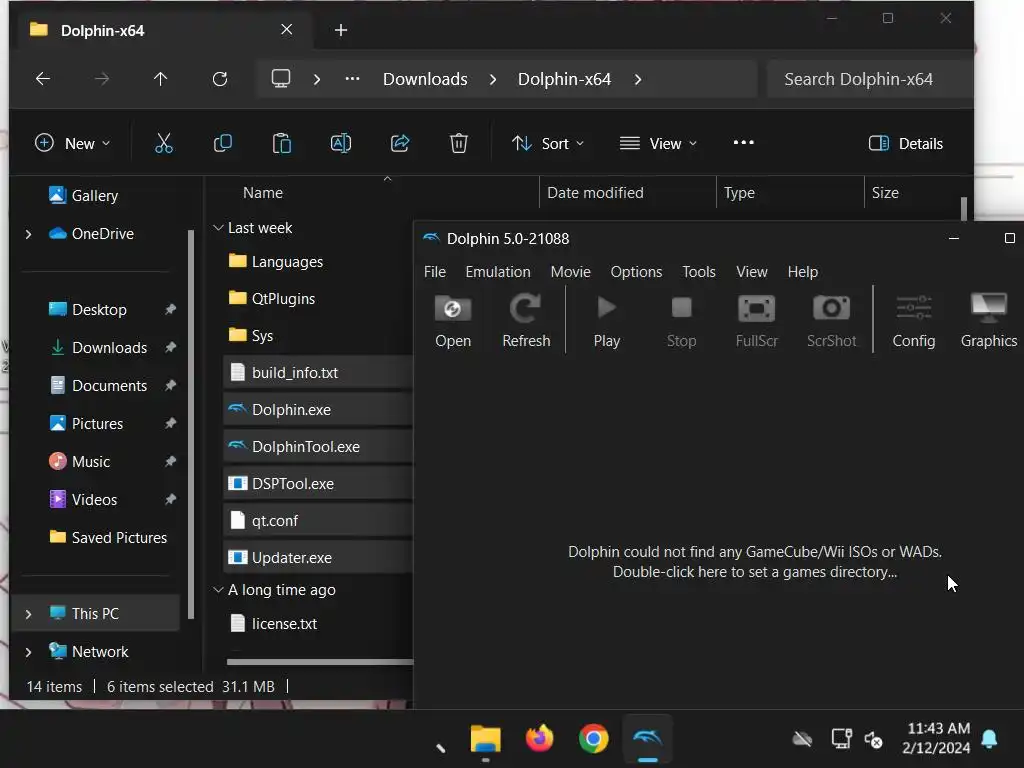The height and width of the screenshot is (768, 1024).
Task: Expand the chevron after Dolphin-x64 breadcrumb
Action: pos(637,79)
